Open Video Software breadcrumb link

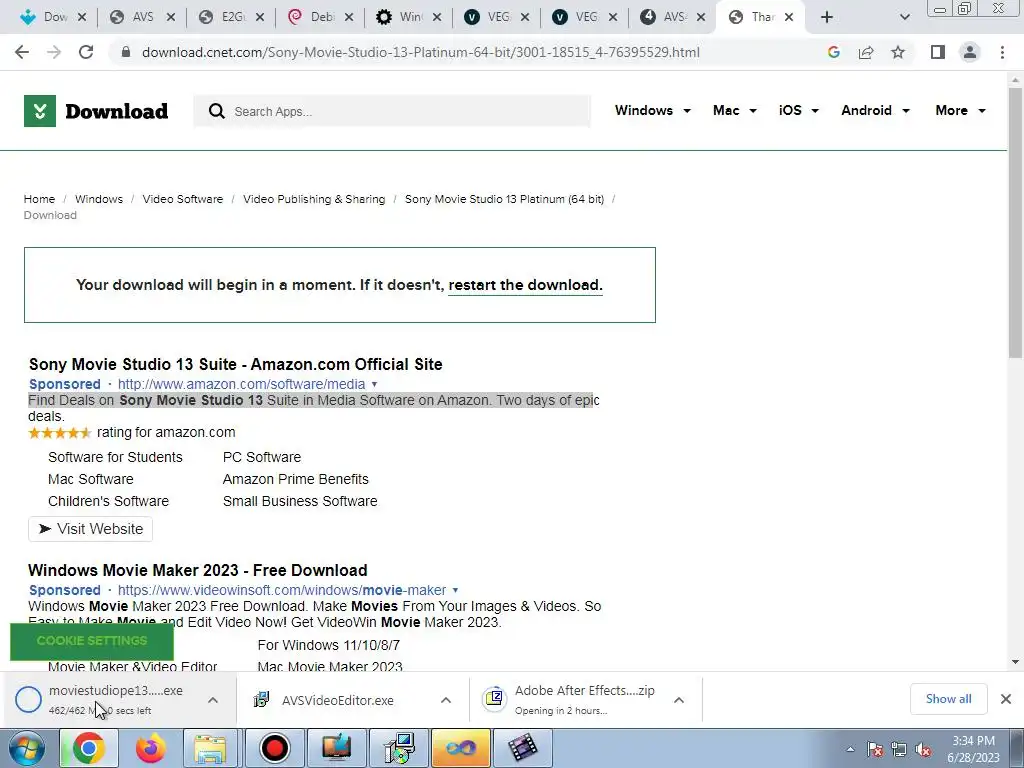pos(183,199)
